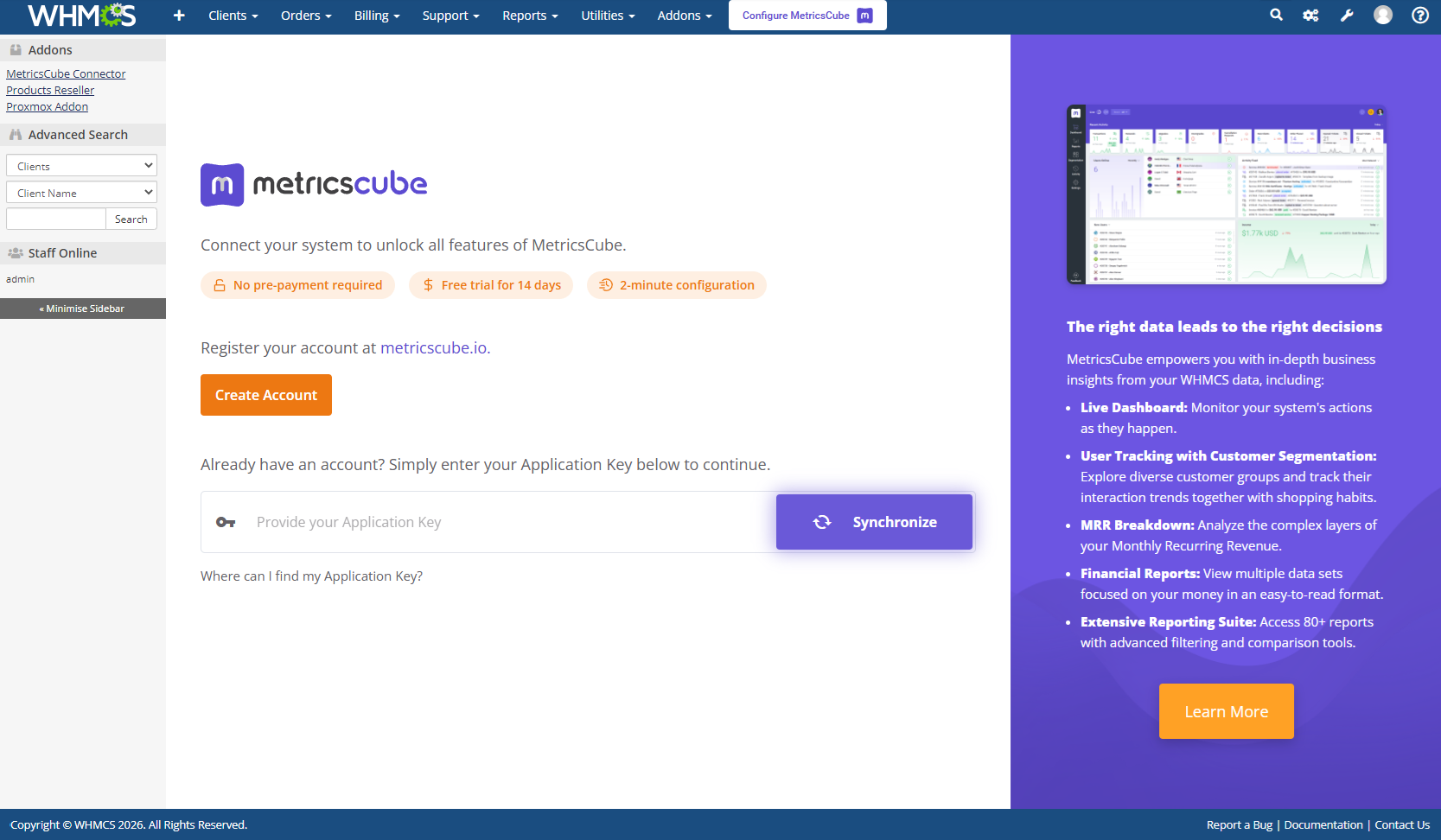Click the key icon in the Application Key field

pos(226,522)
